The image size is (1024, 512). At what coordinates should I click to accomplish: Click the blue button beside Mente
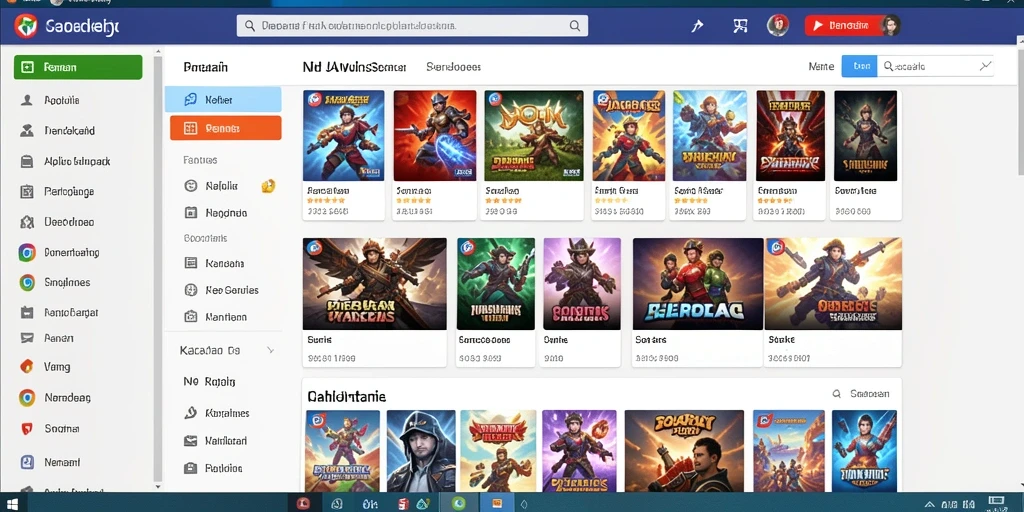[859, 66]
